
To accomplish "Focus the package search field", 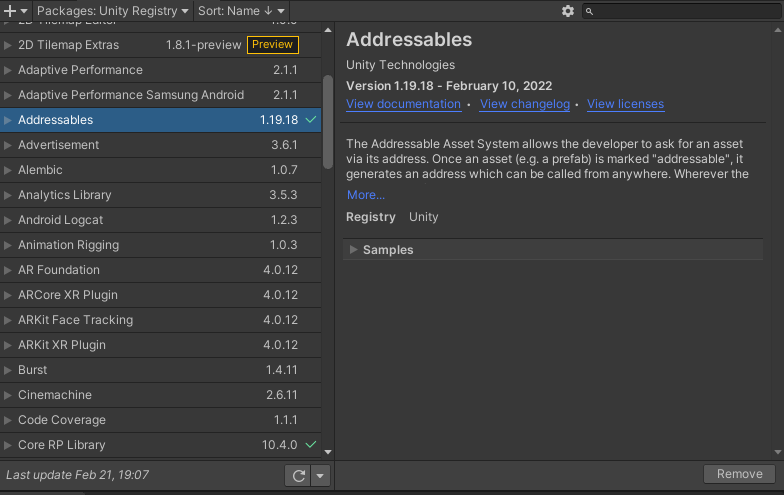I will click(681, 11).
